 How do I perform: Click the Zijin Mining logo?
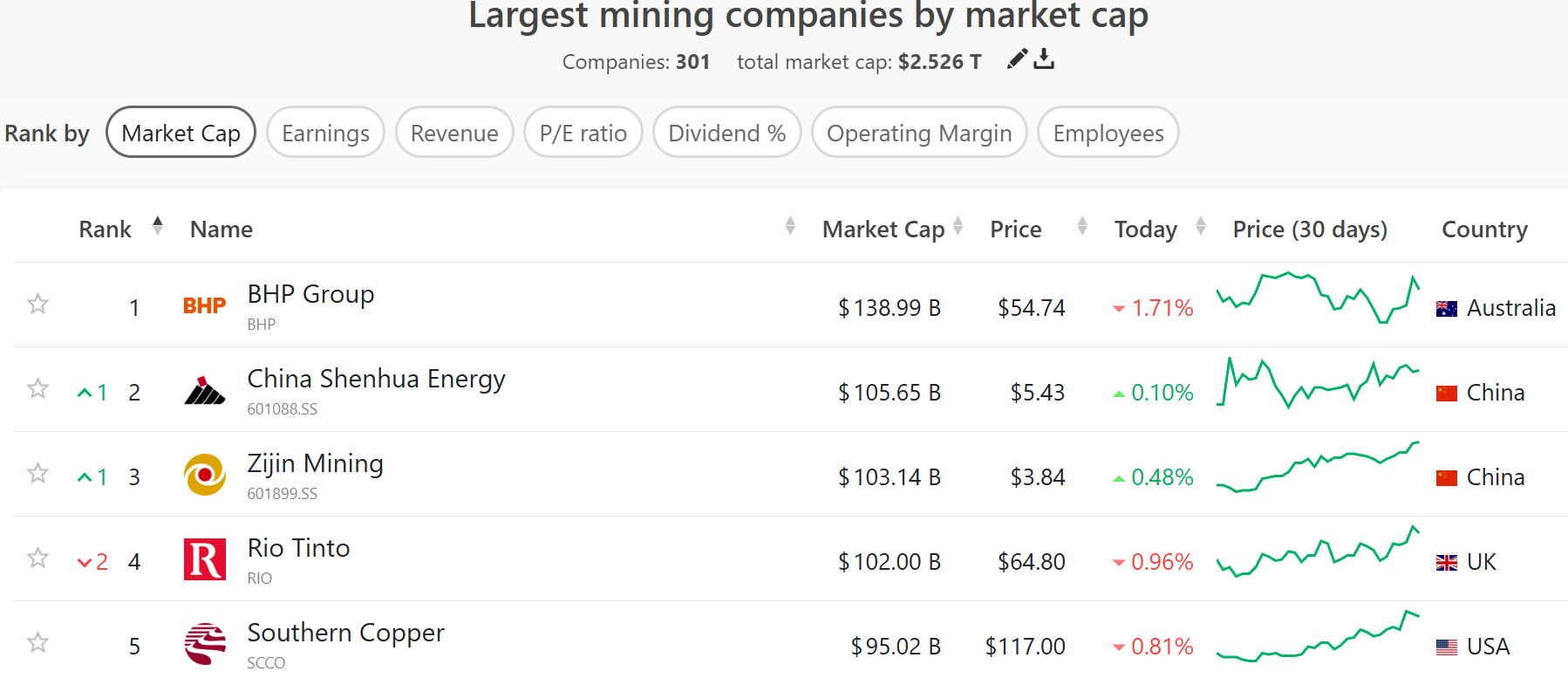[x=205, y=475]
